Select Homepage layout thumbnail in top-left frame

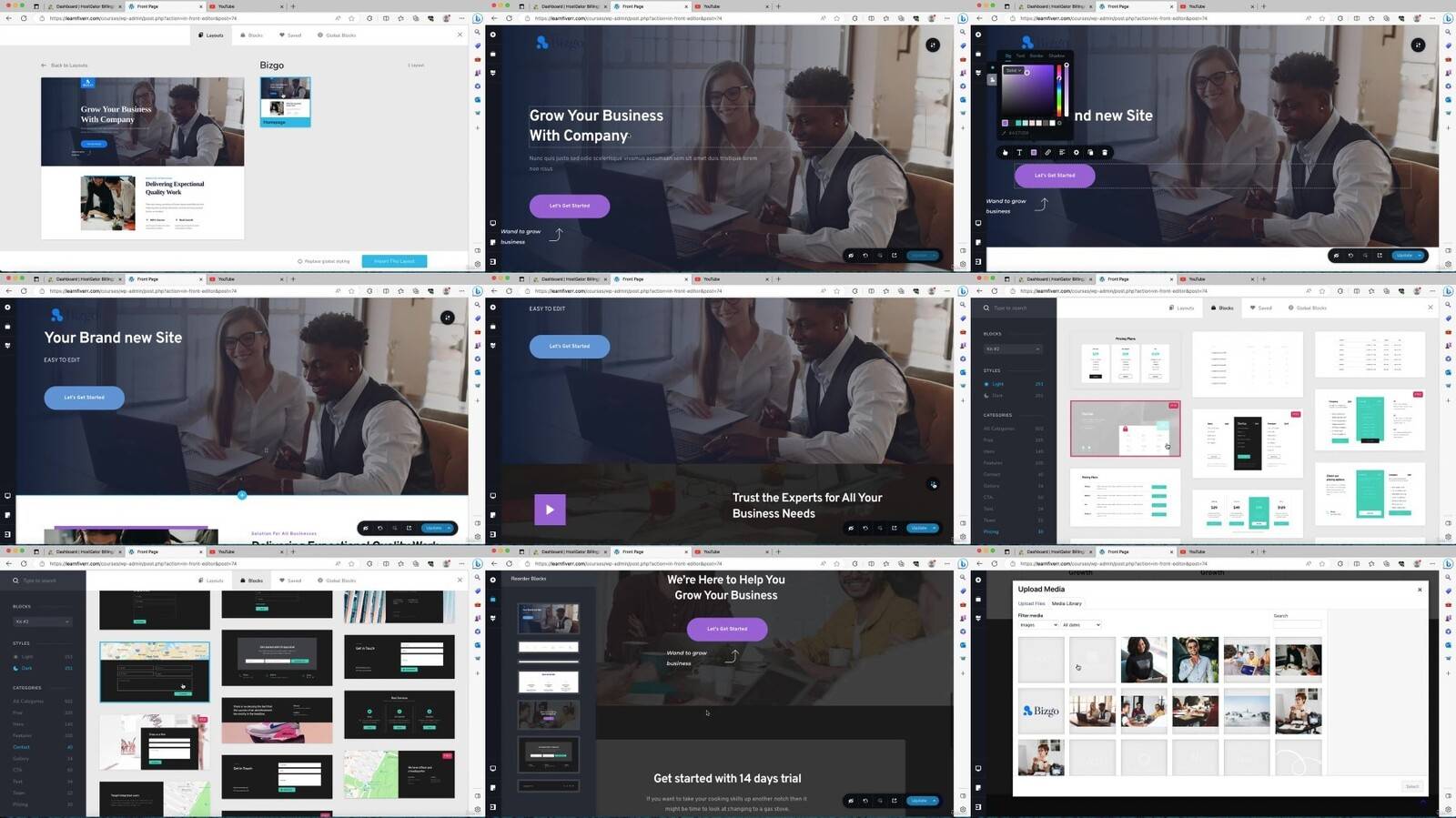[286, 102]
